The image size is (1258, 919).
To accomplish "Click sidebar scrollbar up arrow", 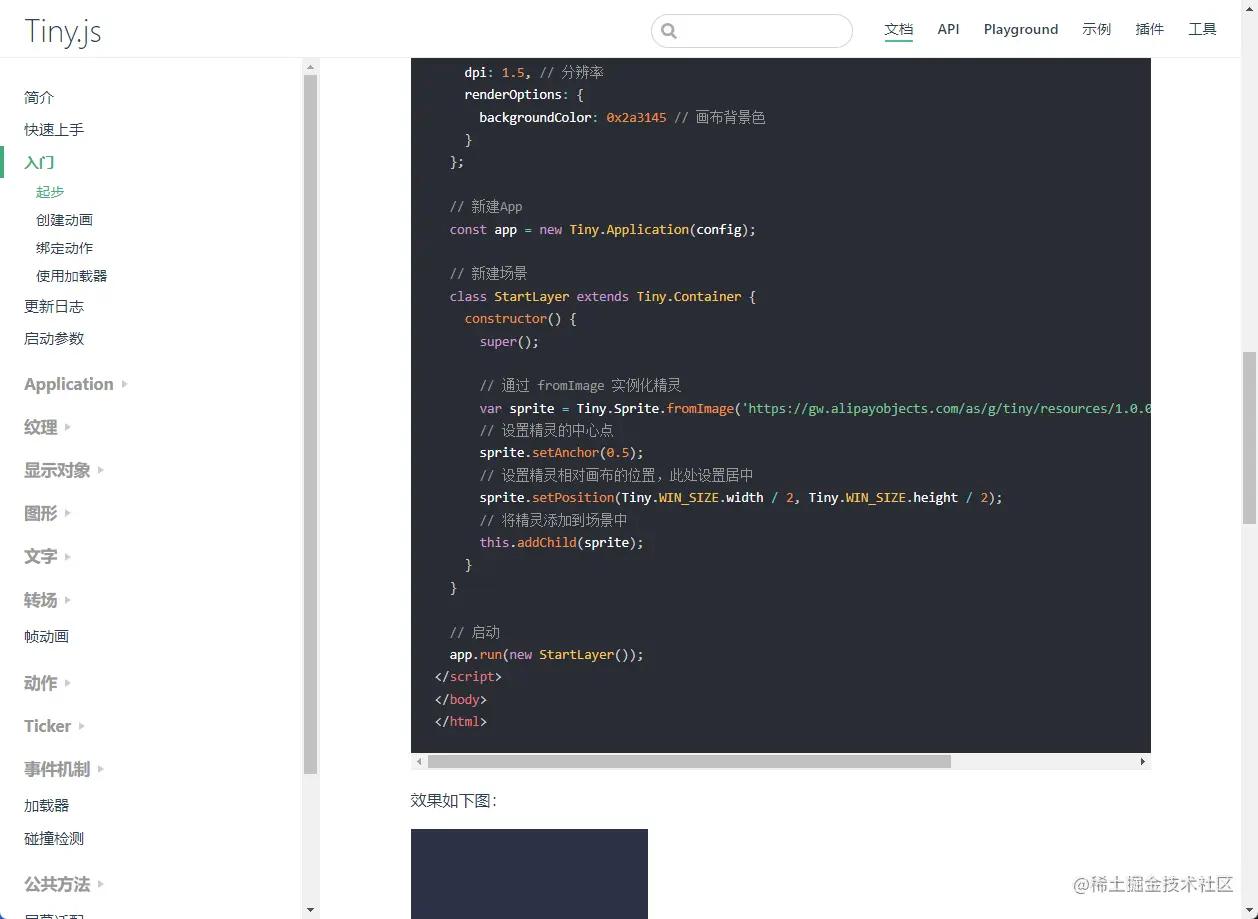I will pos(310,67).
